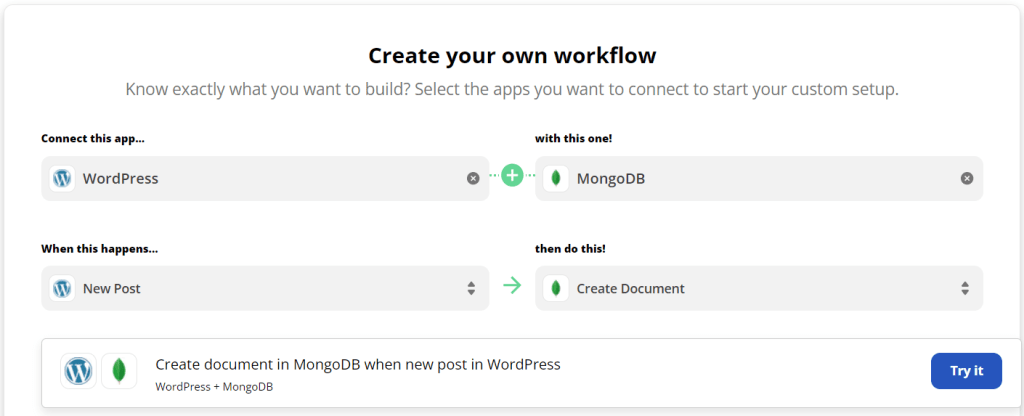This screenshot has height=416, width=1024.
Task: Click the 'When this happens...' label
Action: [x=100, y=249]
